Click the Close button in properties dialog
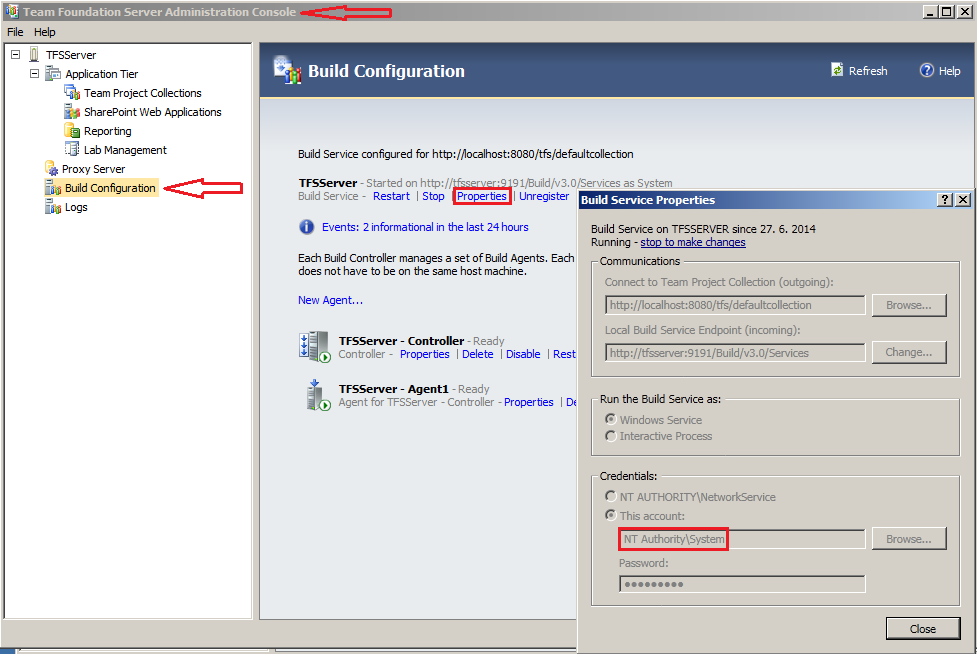Image resolution: width=977 pixels, height=654 pixels. click(x=923, y=628)
